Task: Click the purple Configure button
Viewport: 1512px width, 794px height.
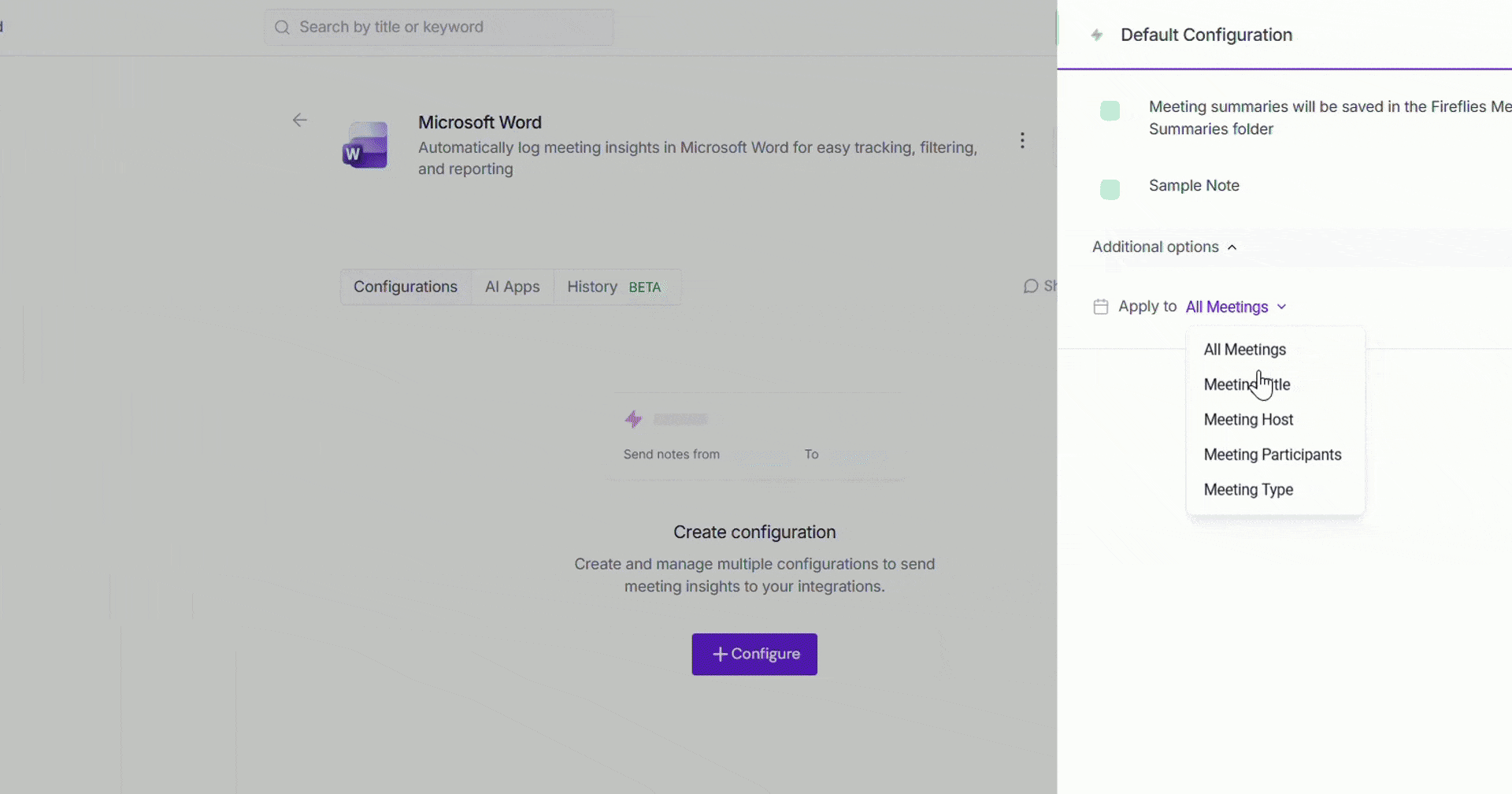Action: [754, 654]
